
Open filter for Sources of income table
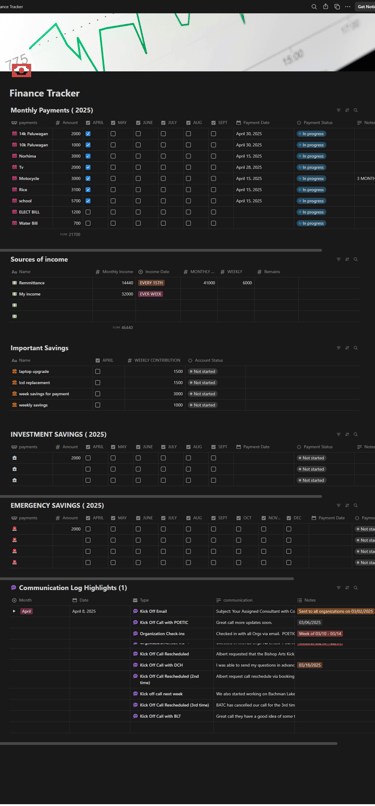[339, 259]
